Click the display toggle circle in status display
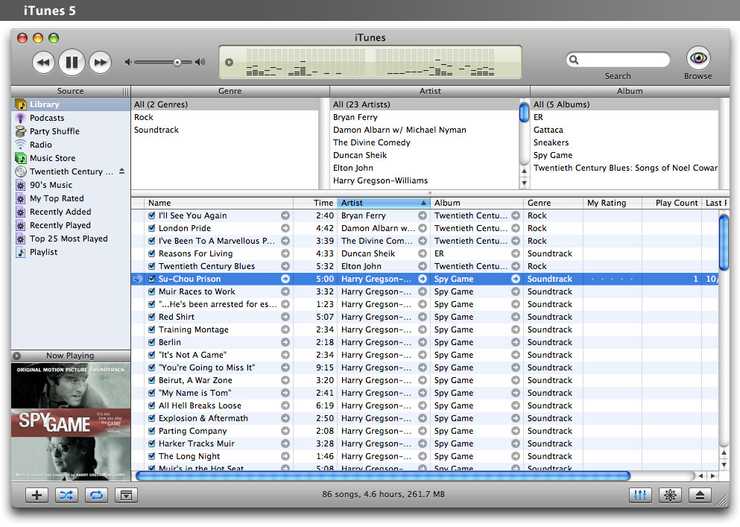Viewport: 740px width, 527px height. [x=229, y=62]
